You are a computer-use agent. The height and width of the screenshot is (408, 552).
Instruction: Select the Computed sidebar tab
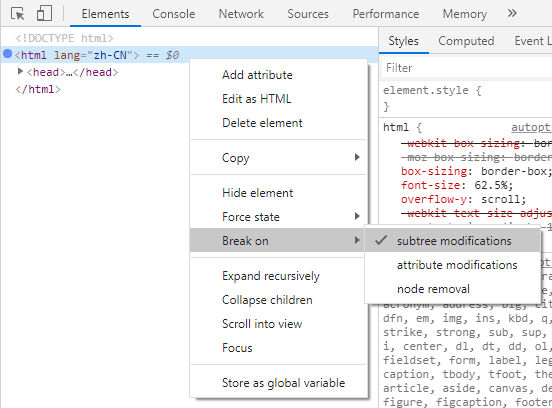click(466, 41)
